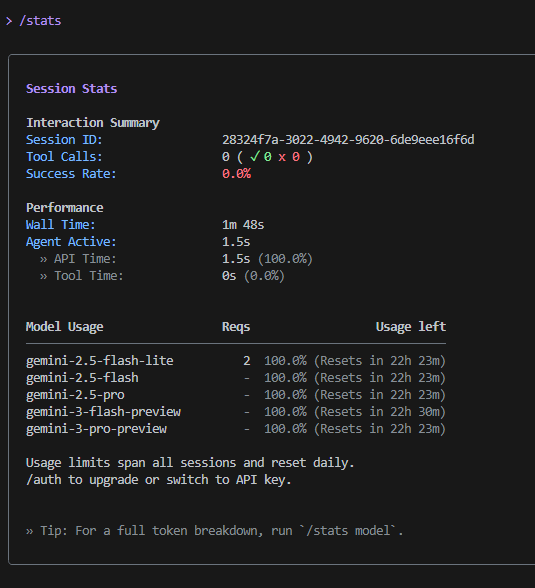Click the guillemet before API Time
The image size is (535, 588).
(43, 259)
